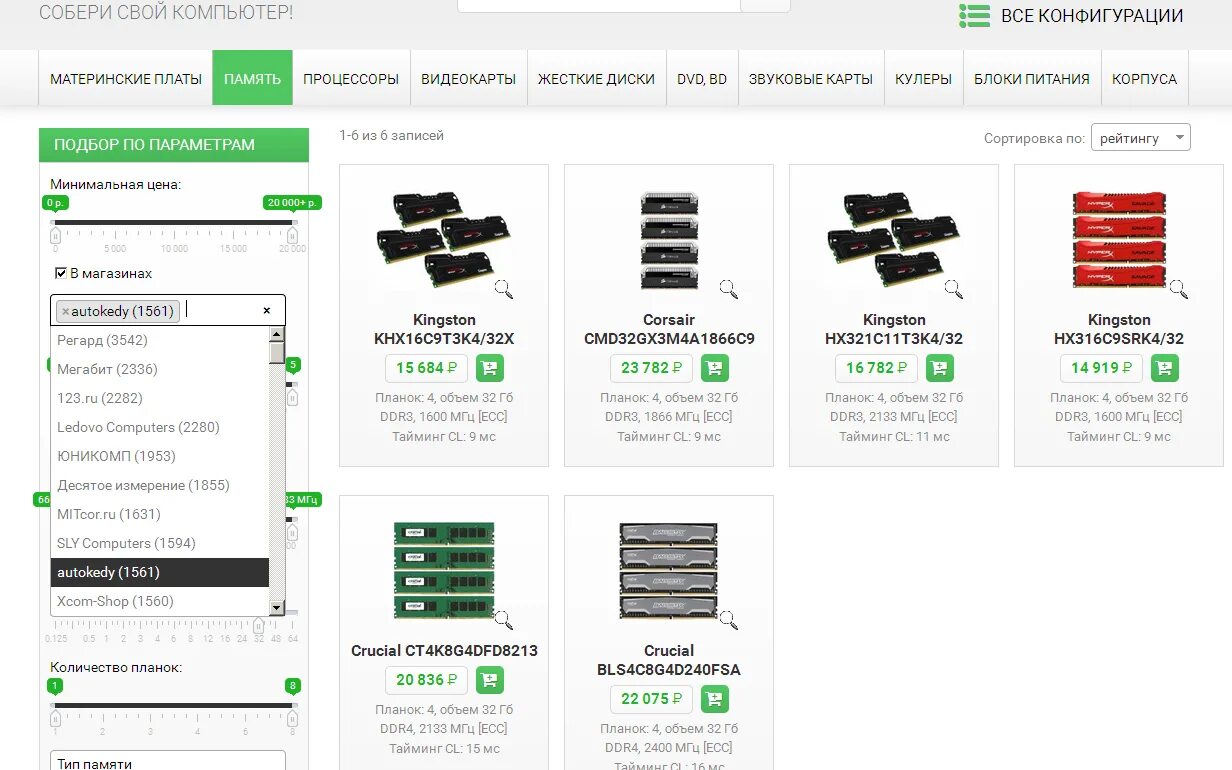Click the 14 919 ₽ price button
The width and height of the screenshot is (1232, 770).
click(1102, 368)
